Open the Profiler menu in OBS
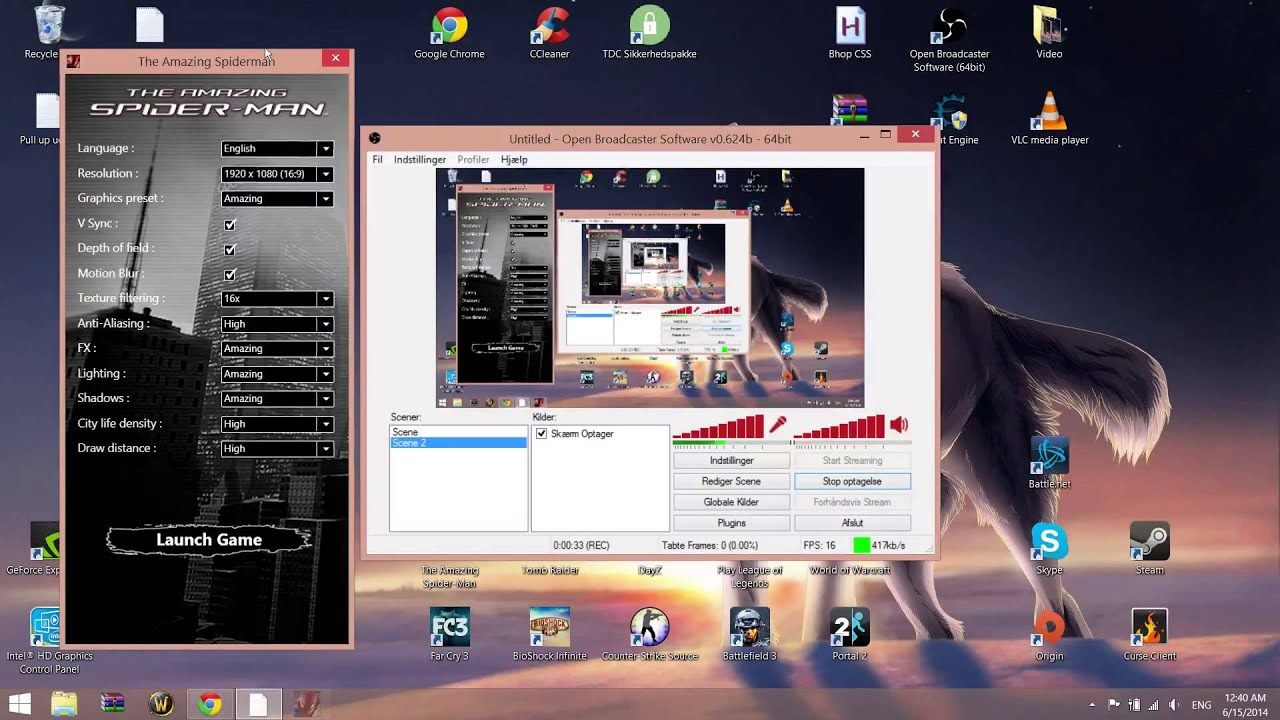Viewport: 1280px width, 720px height. click(x=473, y=160)
